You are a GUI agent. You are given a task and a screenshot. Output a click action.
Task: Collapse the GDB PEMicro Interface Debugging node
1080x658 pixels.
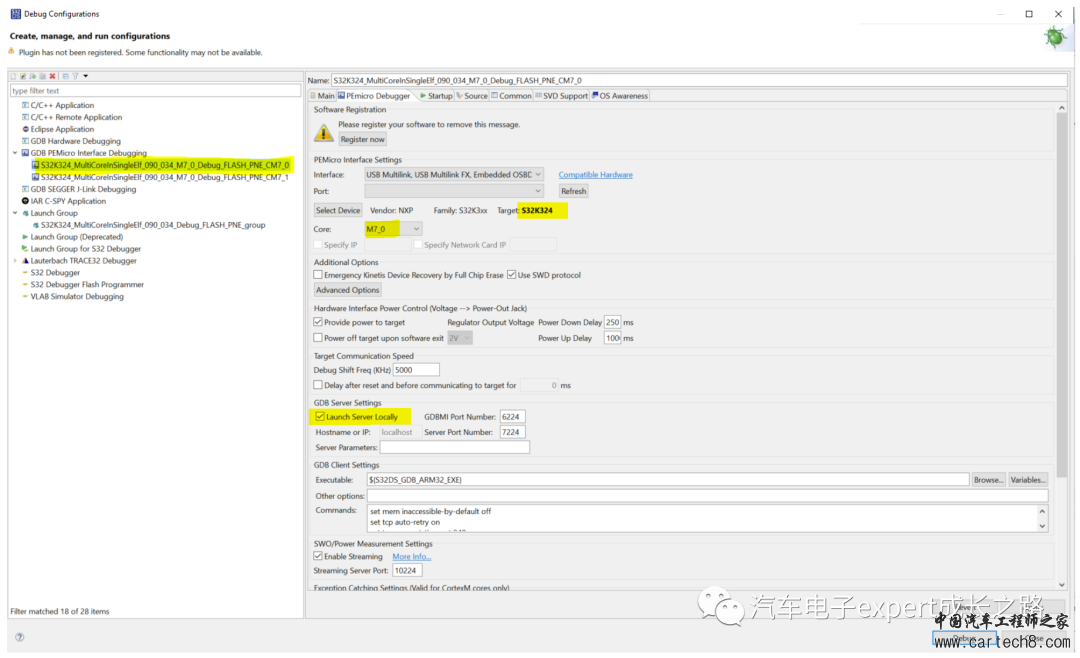tap(15, 153)
